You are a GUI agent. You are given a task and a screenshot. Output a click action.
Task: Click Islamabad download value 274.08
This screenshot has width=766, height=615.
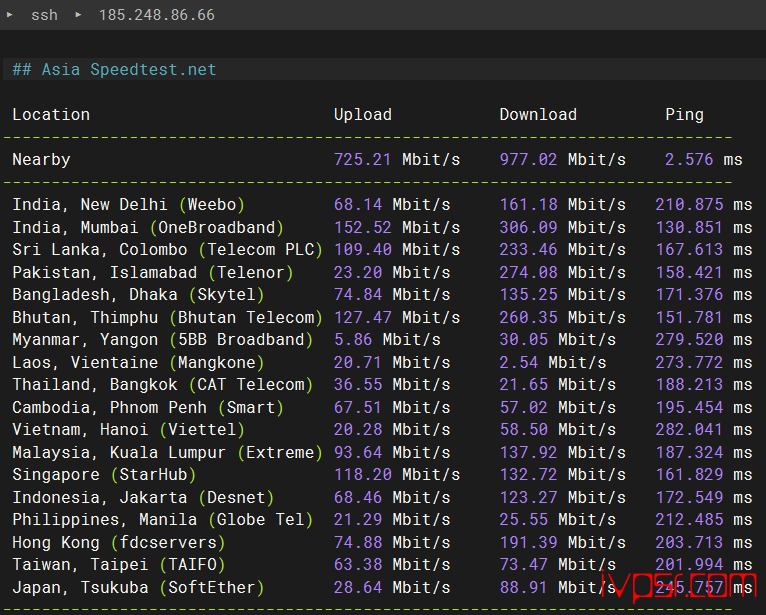[x=528, y=272]
